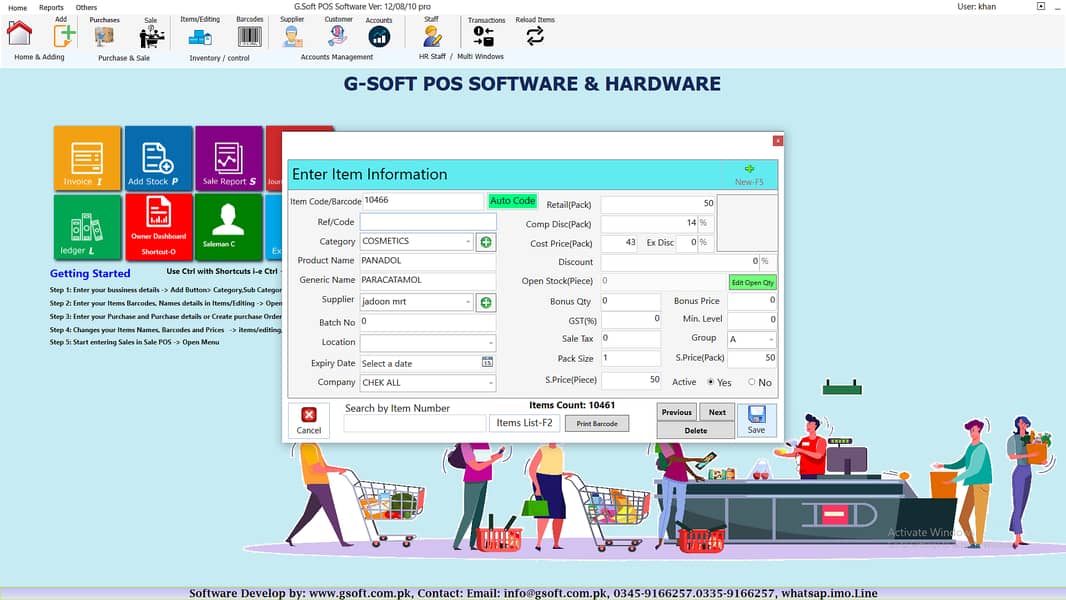Click the Sale Tax field
The image size is (1066, 600).
[x=630, y=338]
